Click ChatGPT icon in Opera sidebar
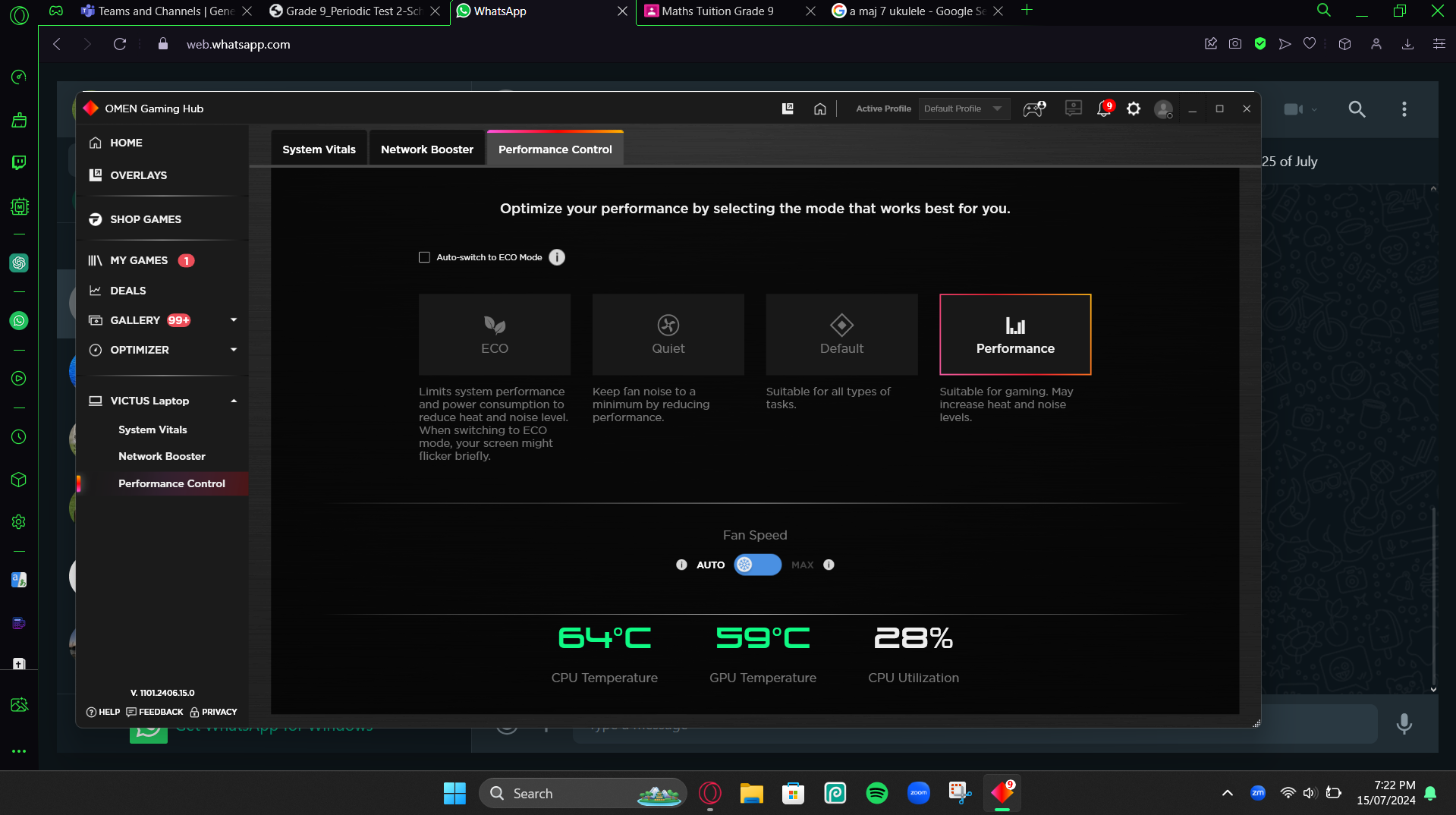The height and width of the screenshot is (815, 1456). tap(19, 263)
